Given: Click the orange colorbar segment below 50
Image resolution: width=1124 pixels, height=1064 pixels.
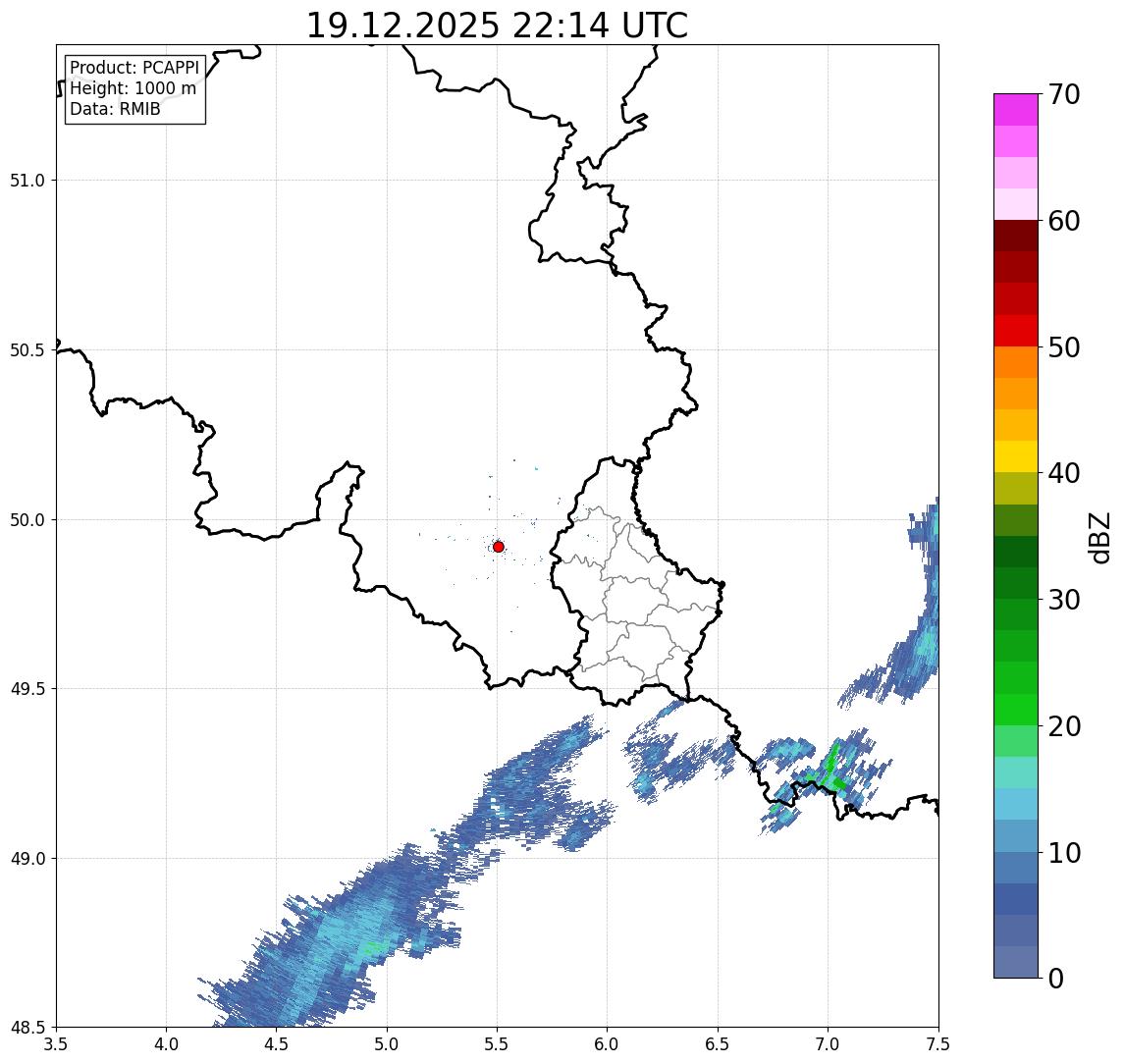Looking at the screenshot, I should (1016, 362).
